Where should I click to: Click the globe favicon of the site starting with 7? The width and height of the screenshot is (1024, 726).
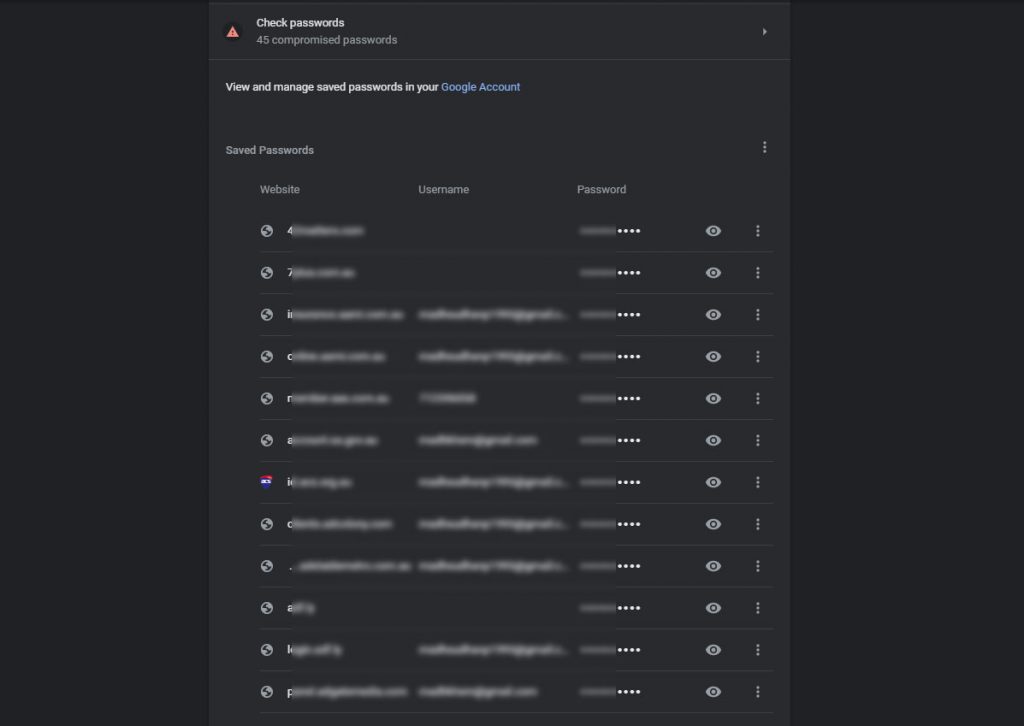click(266, 272)
